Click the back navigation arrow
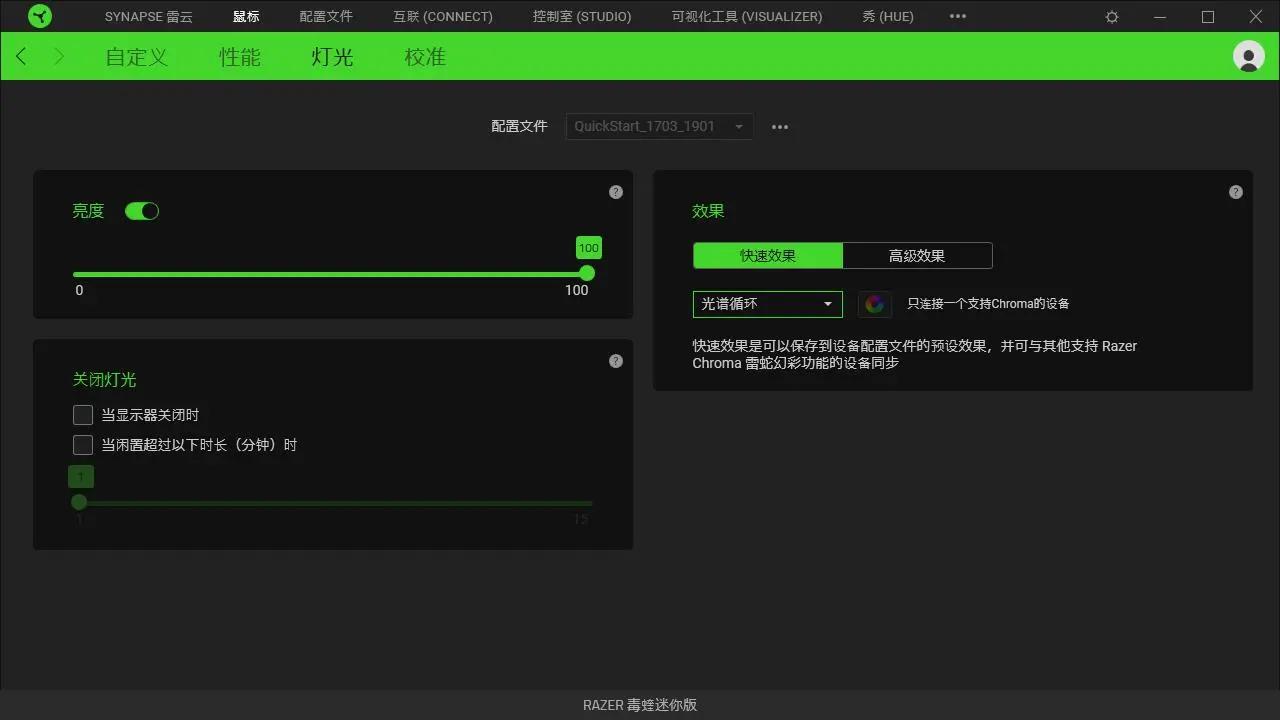 point(20,56)
